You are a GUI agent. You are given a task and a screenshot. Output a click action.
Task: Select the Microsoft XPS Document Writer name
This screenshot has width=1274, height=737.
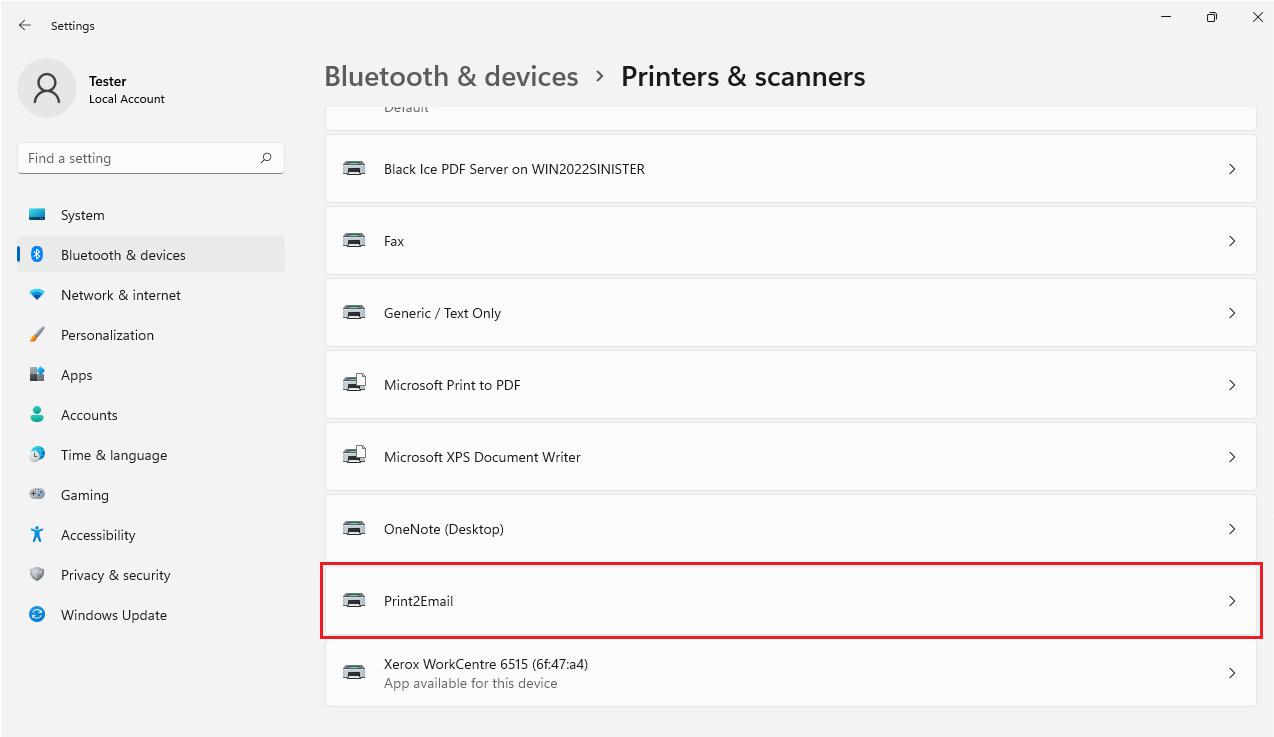coord(482,457)
